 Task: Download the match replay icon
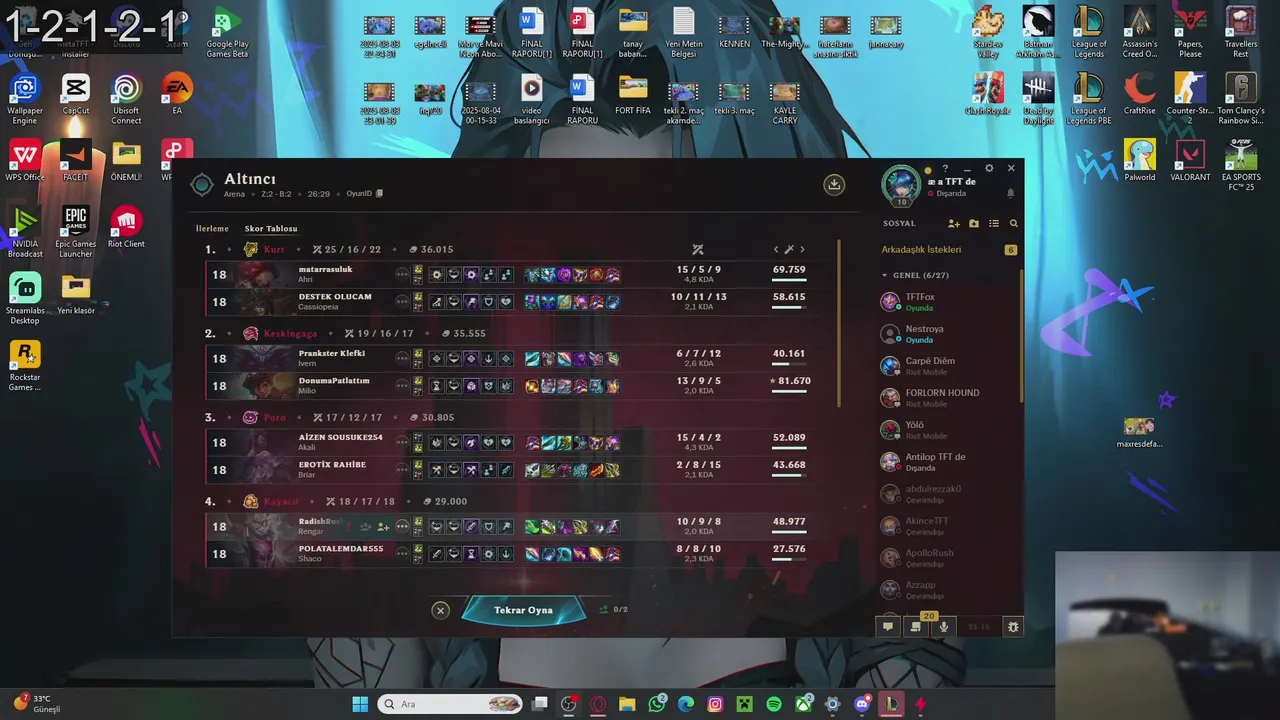pos(834,184)
